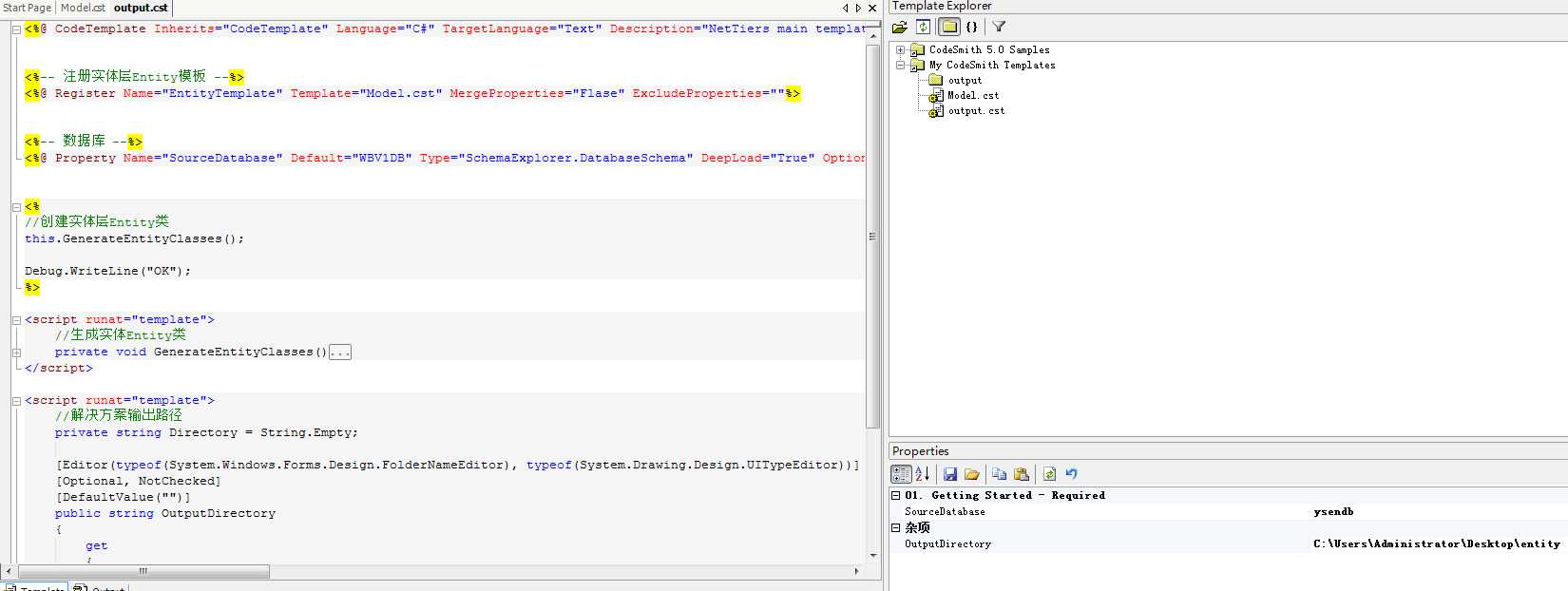The height and width of the screenshot is (591, 1568).
Task: Click the horizontal scrollbar right arrow
Action: coord(856,571)
